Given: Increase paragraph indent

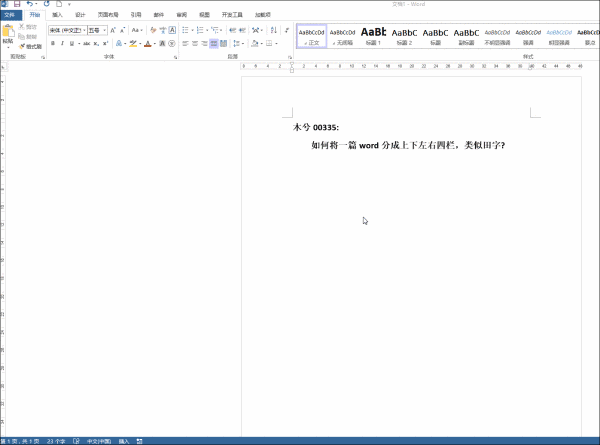Looking at the screenshot, I should [x=242, y=30].
